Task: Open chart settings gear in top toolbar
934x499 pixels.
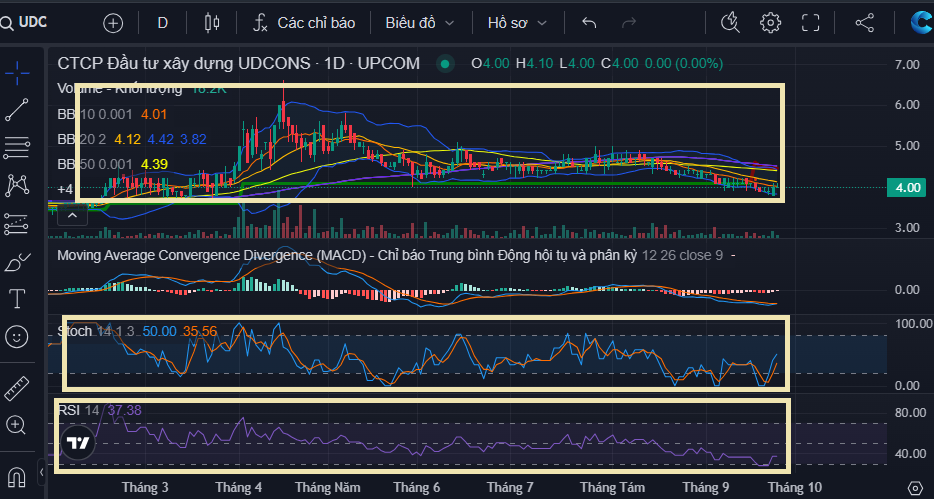Action: coord(770,22)
